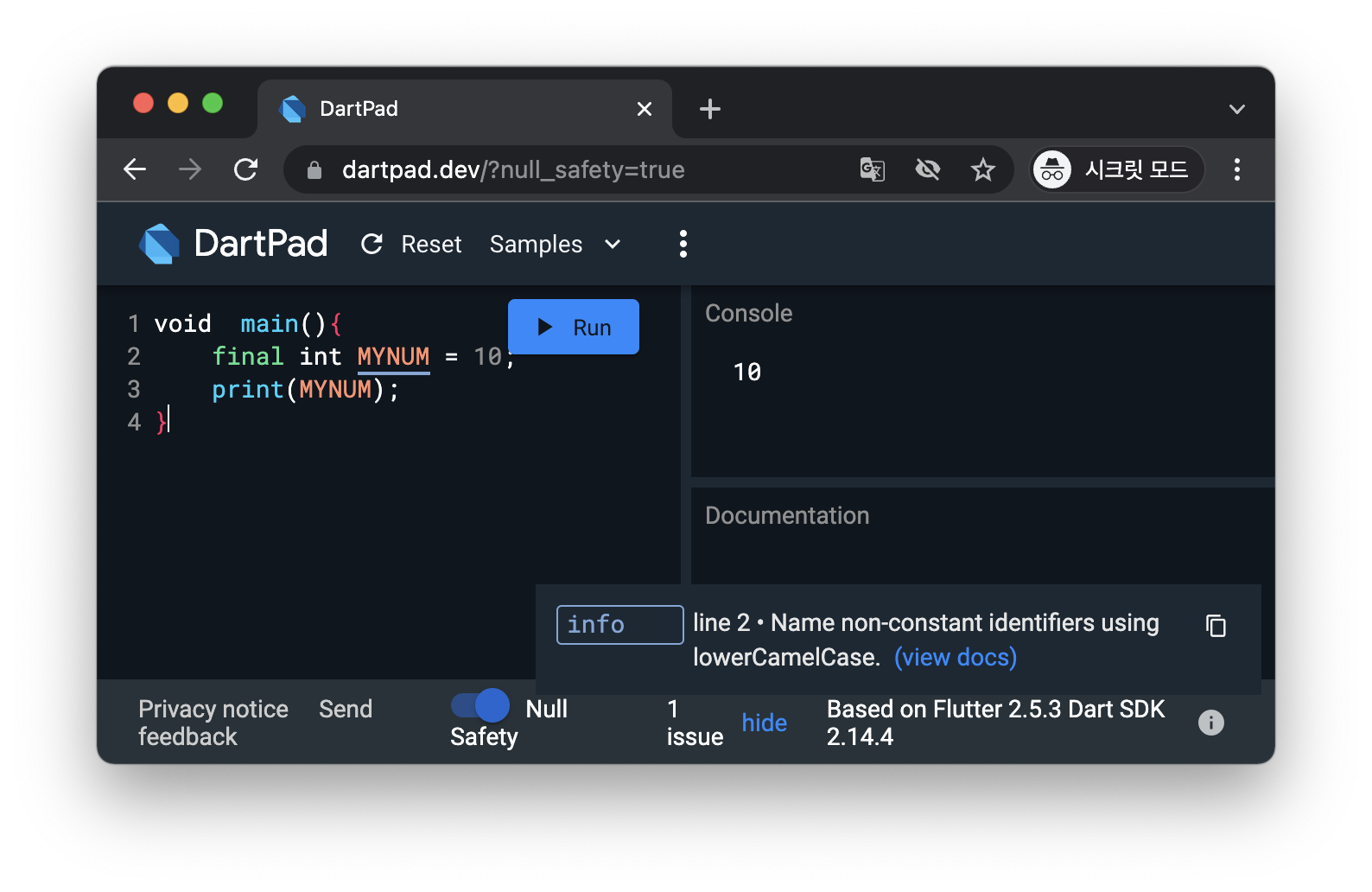Click the Console output value 10

[x=747, y=373]
